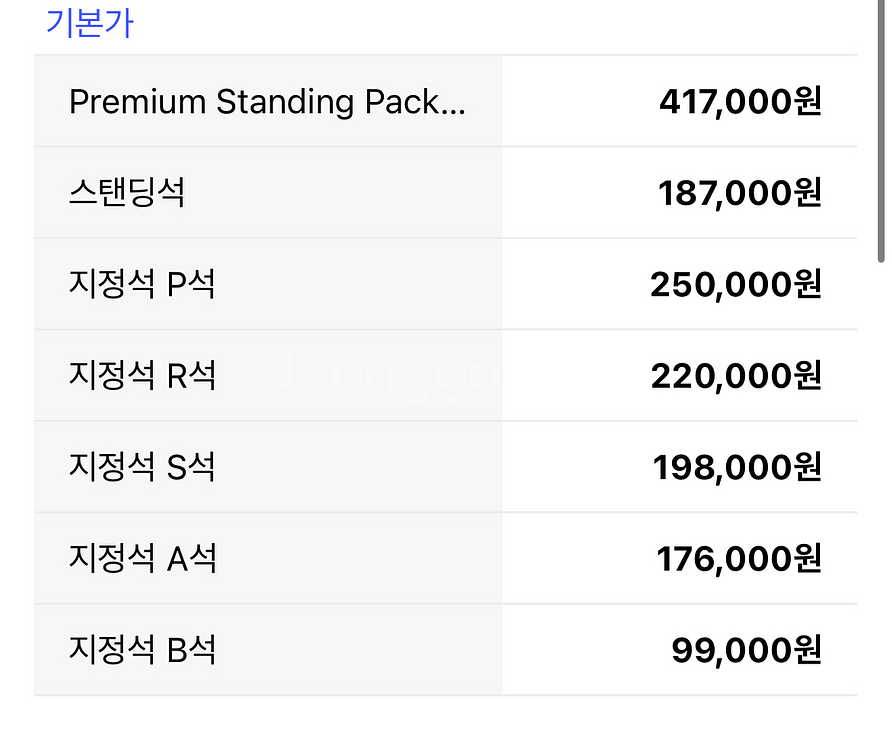Click the word Premium in first row
The height and width of the screenshot is (750, 892).
pos(137,102)
